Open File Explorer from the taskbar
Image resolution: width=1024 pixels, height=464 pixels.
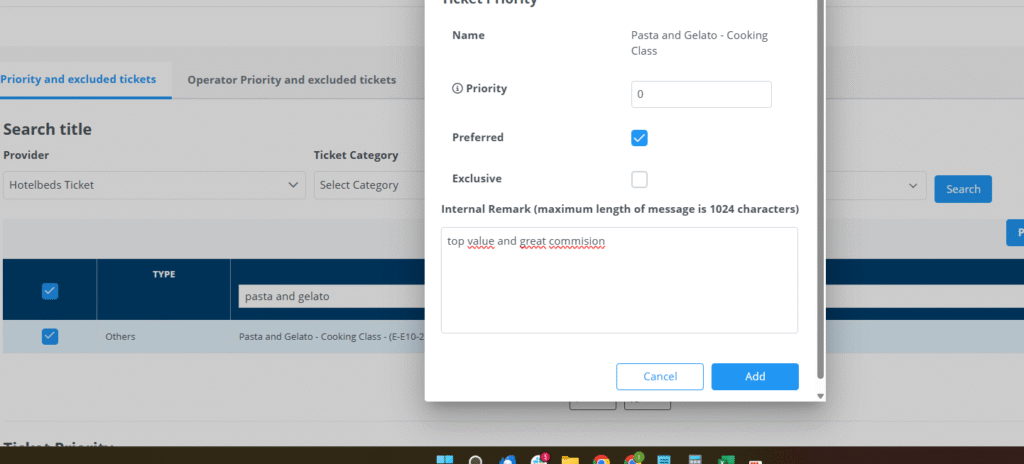point(570,459)
